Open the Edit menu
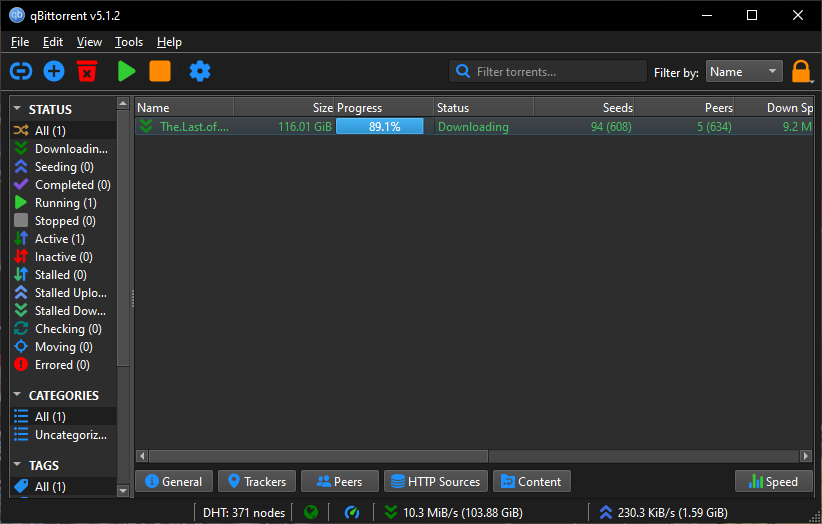 53,42
